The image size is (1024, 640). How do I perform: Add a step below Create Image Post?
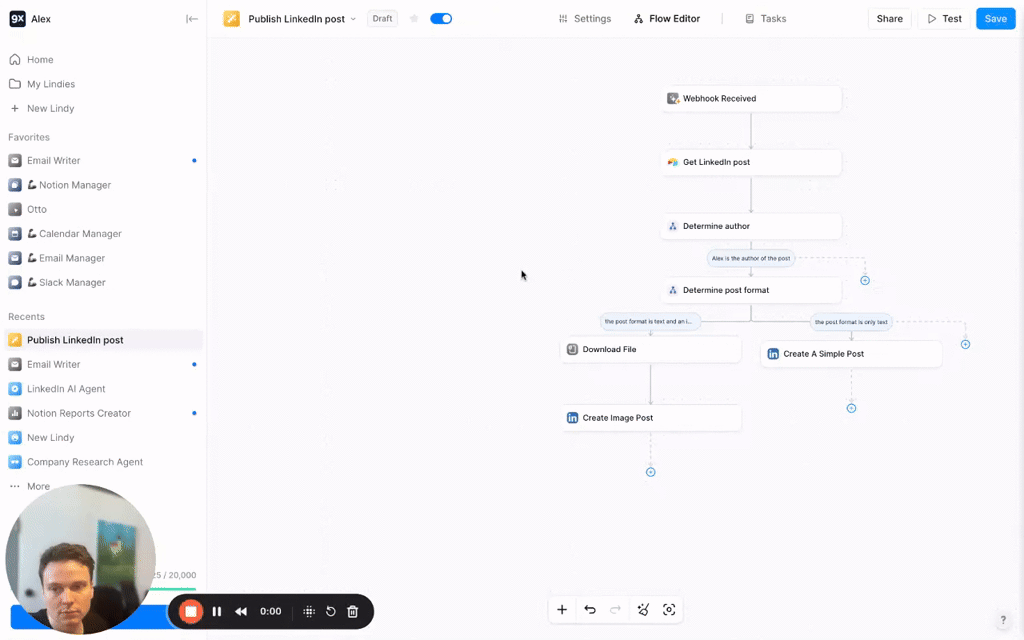coord(650,472)
